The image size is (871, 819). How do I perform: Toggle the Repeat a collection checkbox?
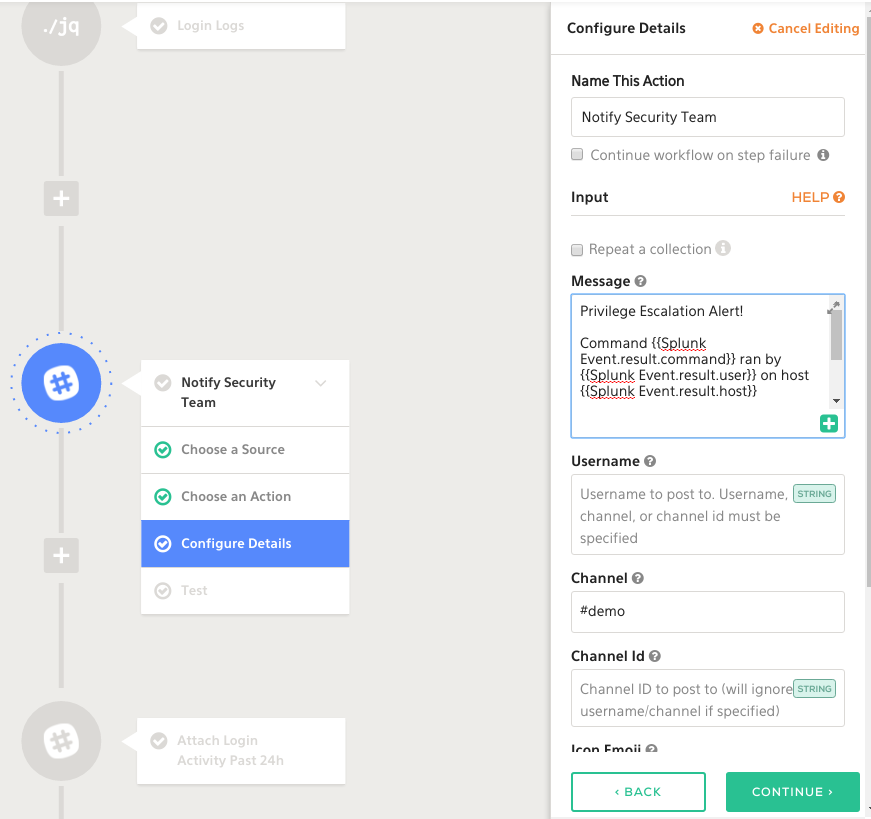(577, 249)
